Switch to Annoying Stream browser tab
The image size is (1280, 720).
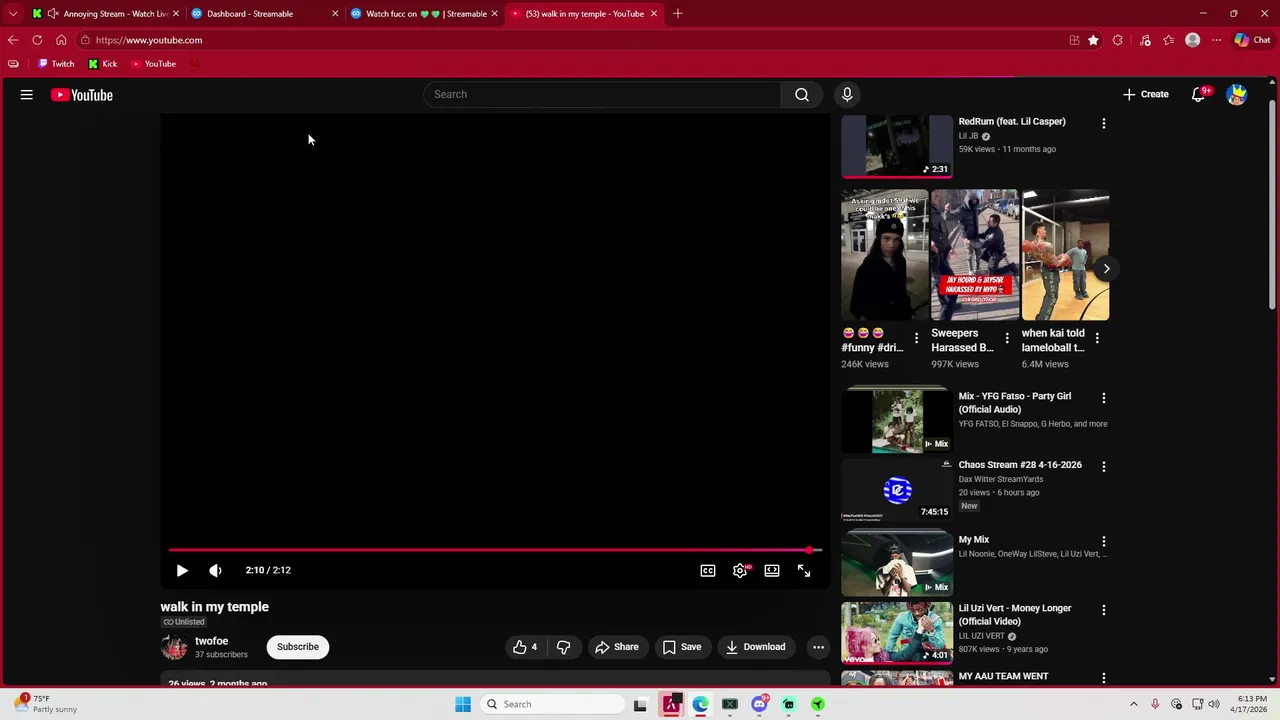pyautogui.click(x=105, y=14)
